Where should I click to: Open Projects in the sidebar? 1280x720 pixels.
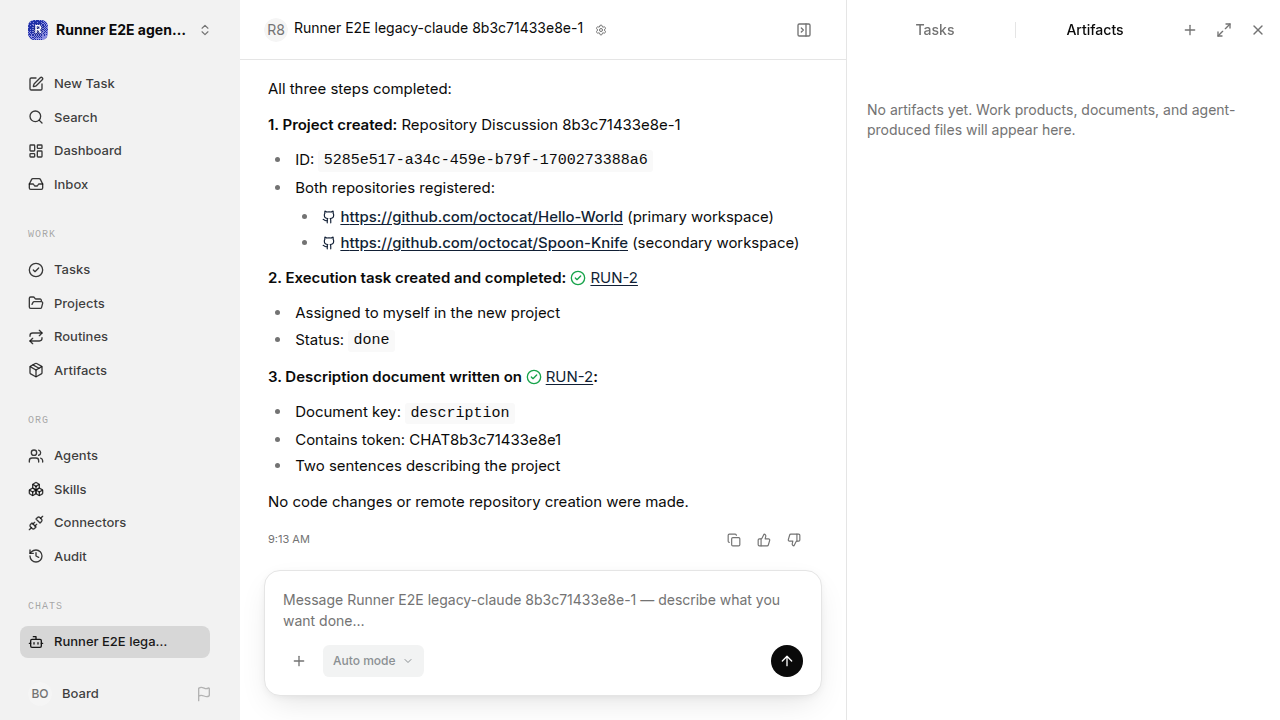[x=115, y=303]
